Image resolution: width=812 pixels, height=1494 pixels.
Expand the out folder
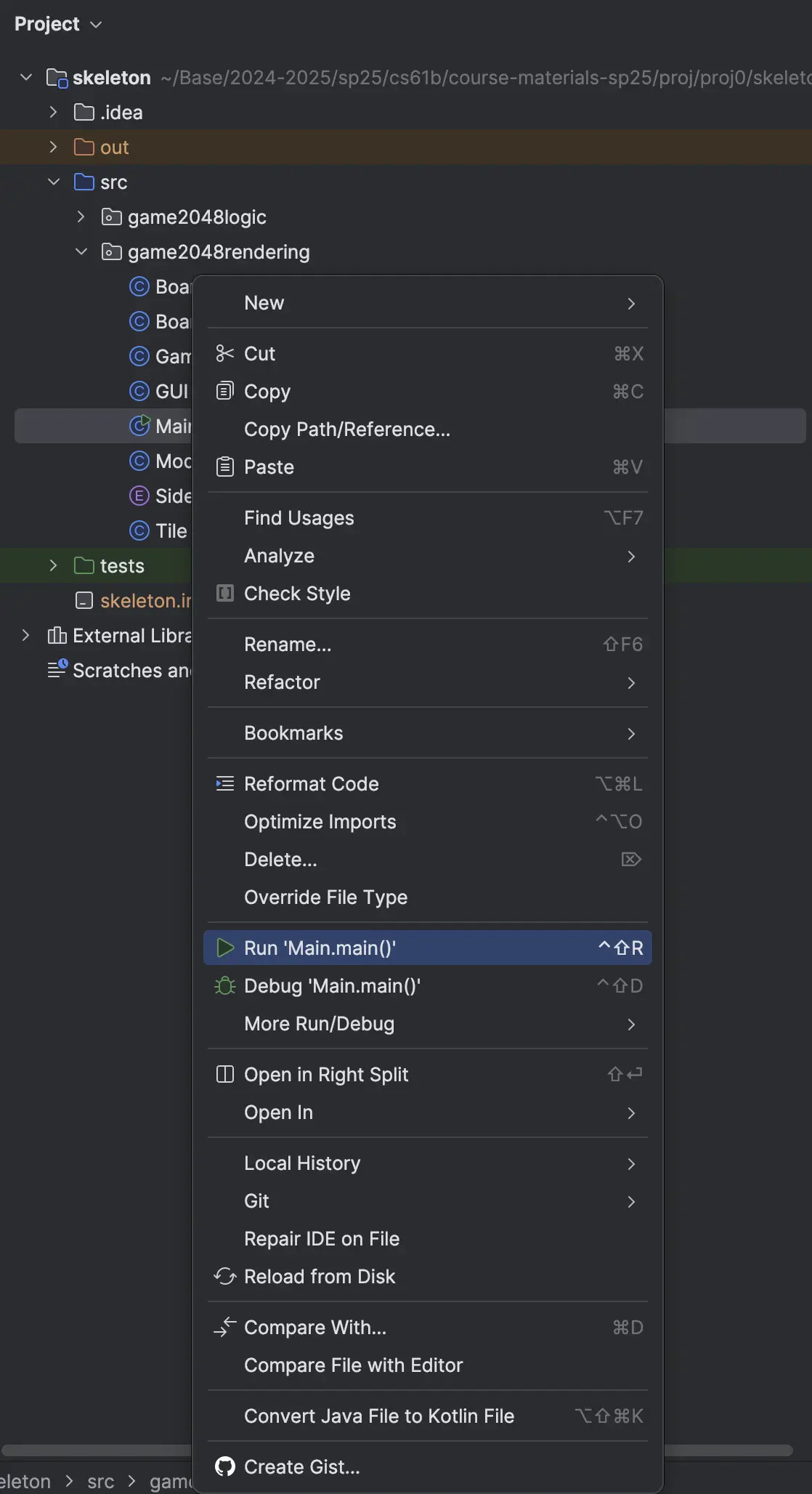(x=53, y=148)
